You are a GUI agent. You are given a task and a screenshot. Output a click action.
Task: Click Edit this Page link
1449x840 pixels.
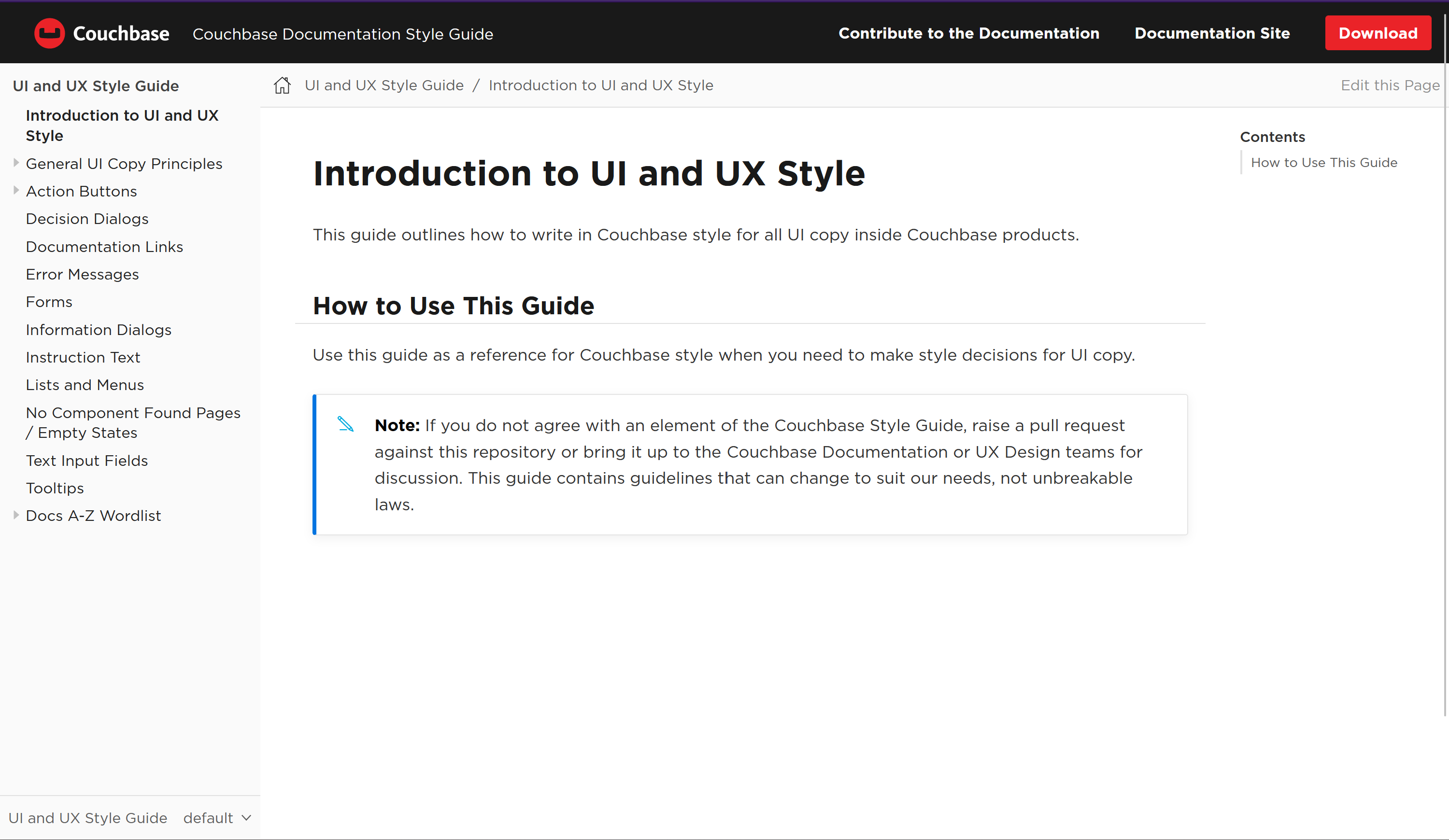click(x=1390, y=85)
